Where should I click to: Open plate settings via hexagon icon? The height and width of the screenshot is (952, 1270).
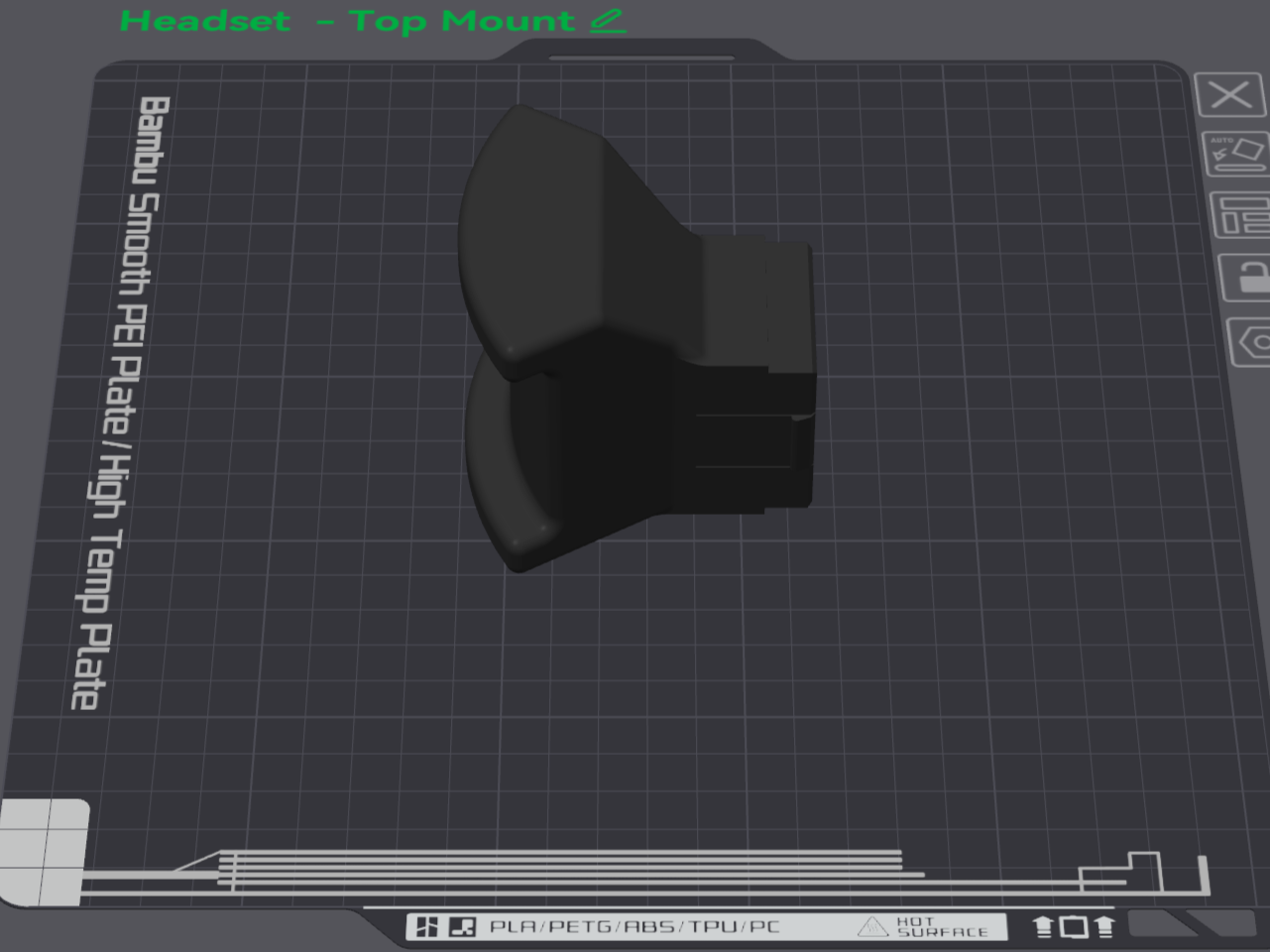pyautogui.click(x=1249, y=342)
